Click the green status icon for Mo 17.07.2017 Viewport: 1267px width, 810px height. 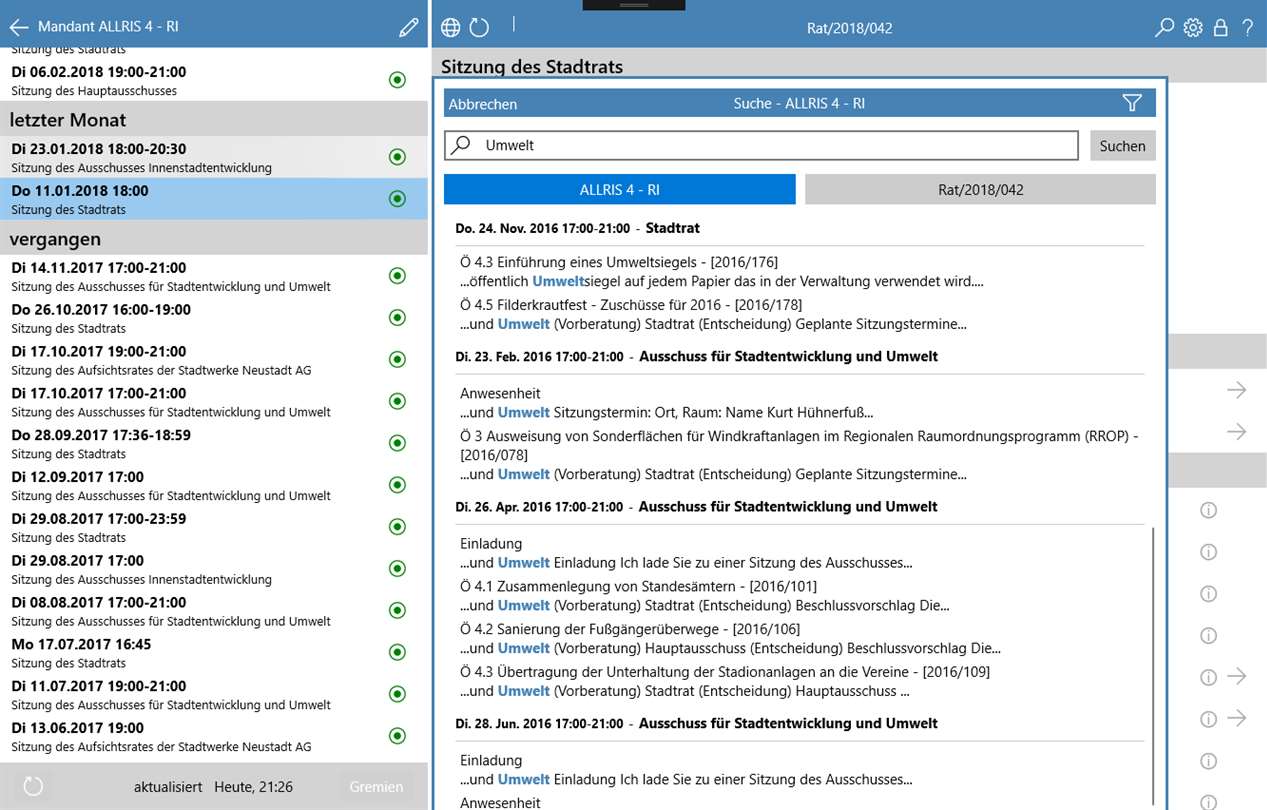point(397,653)
